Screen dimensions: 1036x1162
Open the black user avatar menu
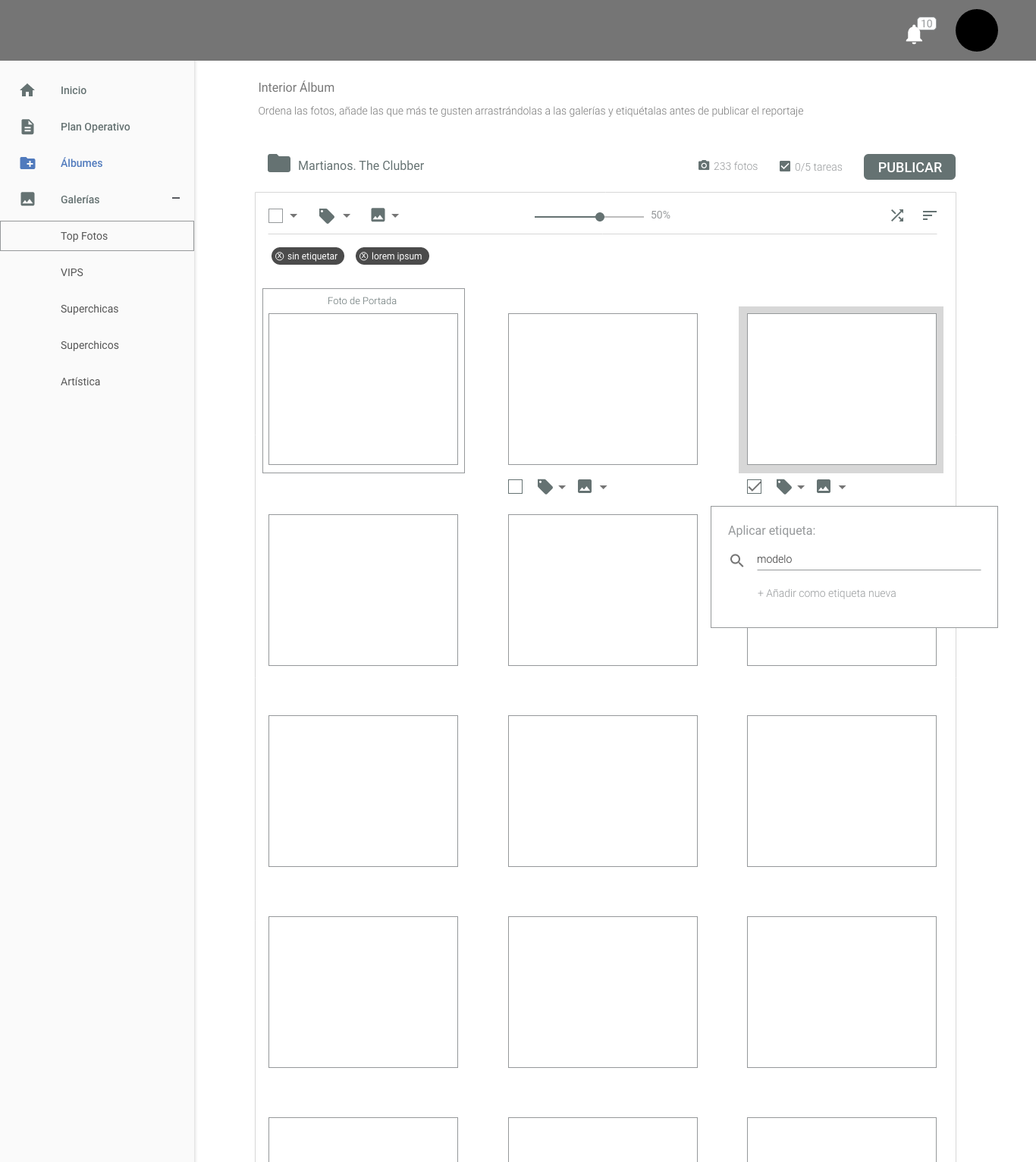click(x=976, y=30)
